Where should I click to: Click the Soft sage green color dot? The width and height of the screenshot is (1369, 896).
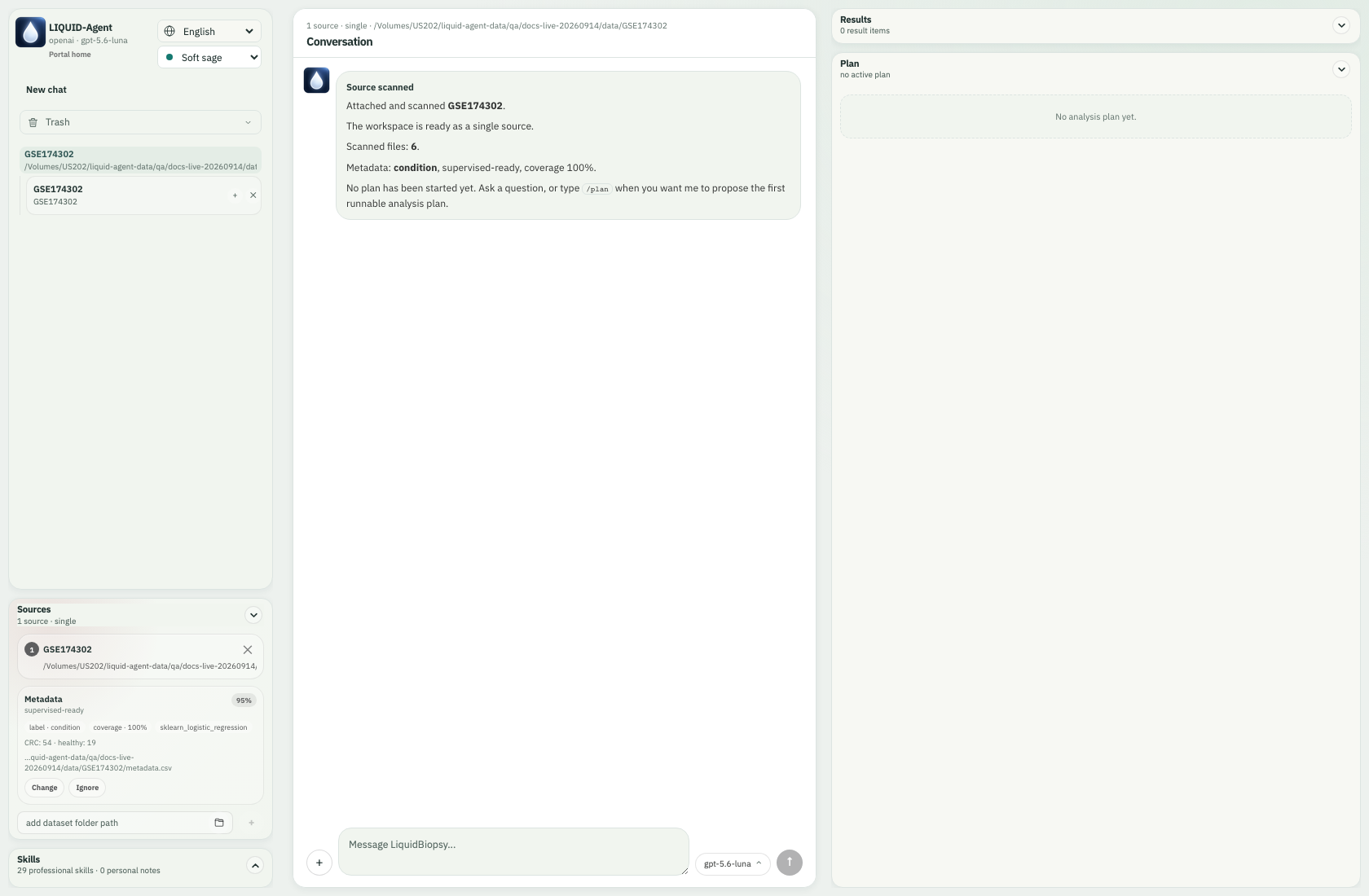tap(169, 57)
